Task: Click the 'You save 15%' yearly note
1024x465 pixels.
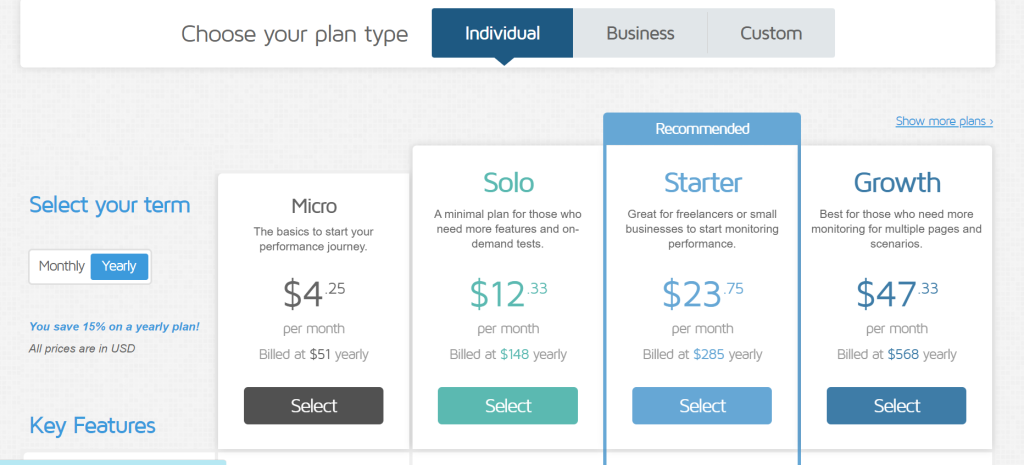Action: [x=114, y=327]
